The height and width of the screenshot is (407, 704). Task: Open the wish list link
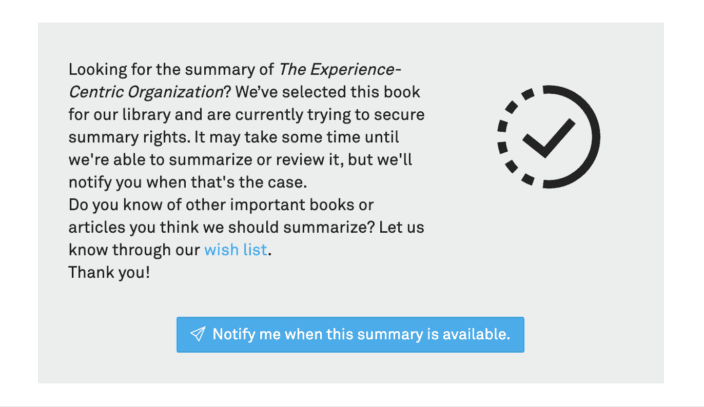236,249
